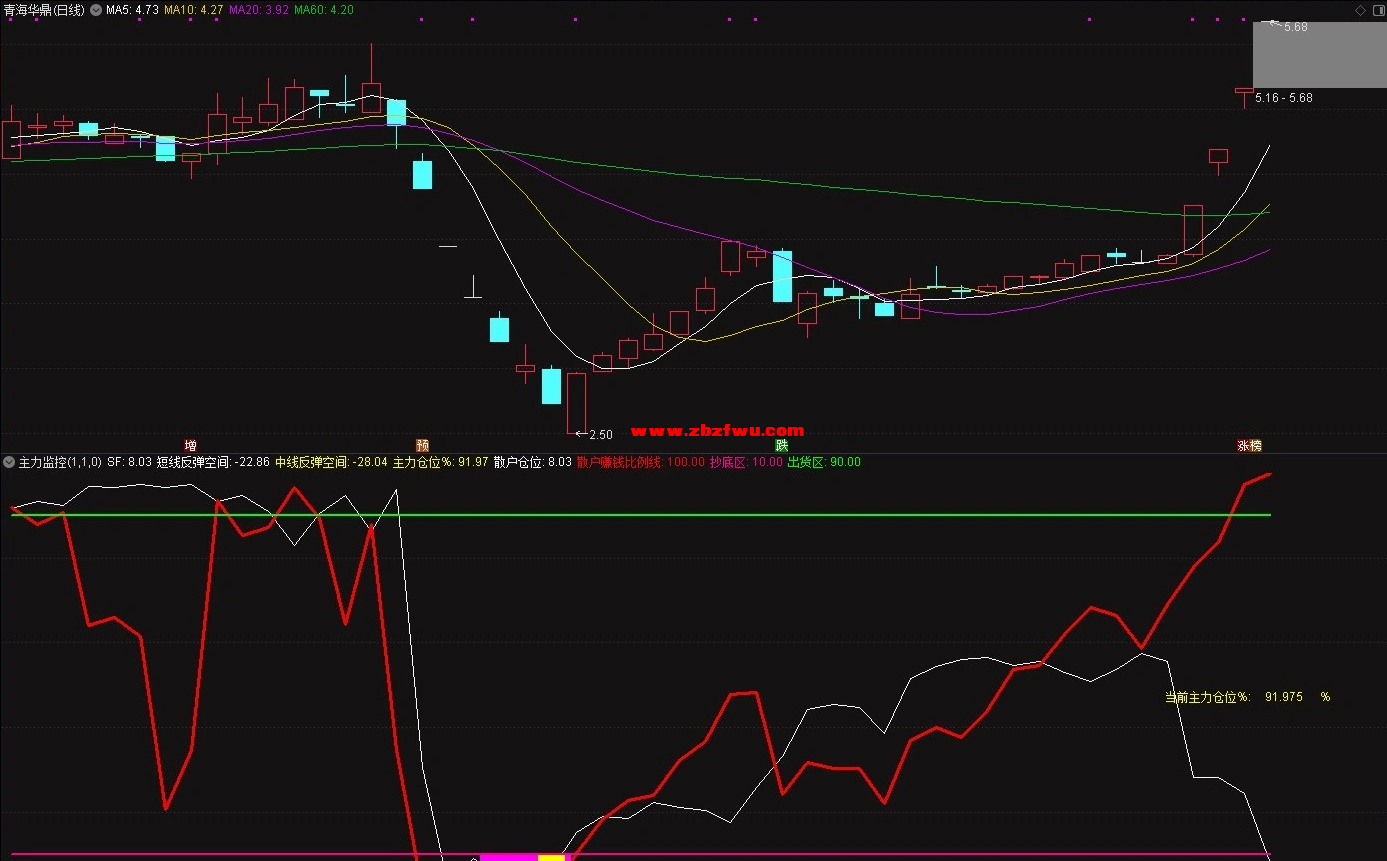This screenshot has width=1387, height=861.
Task: Click the 5.68 high price label
Action: (1296, 27)
